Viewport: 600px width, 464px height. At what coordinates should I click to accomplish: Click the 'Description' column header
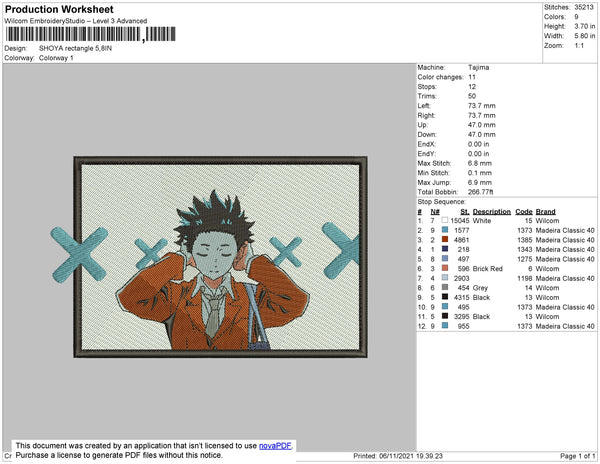492,212
